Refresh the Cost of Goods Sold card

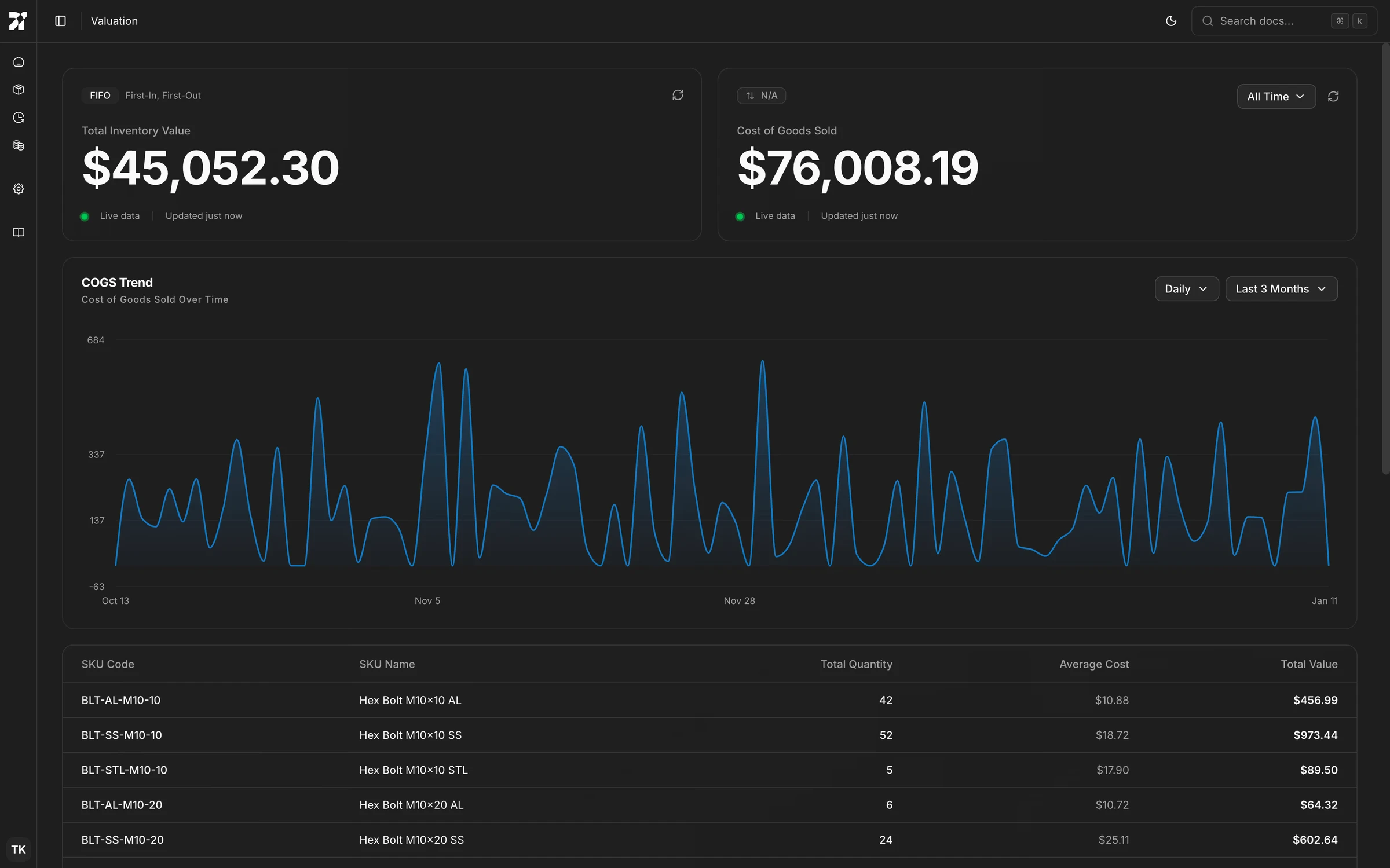(1333, 97)
